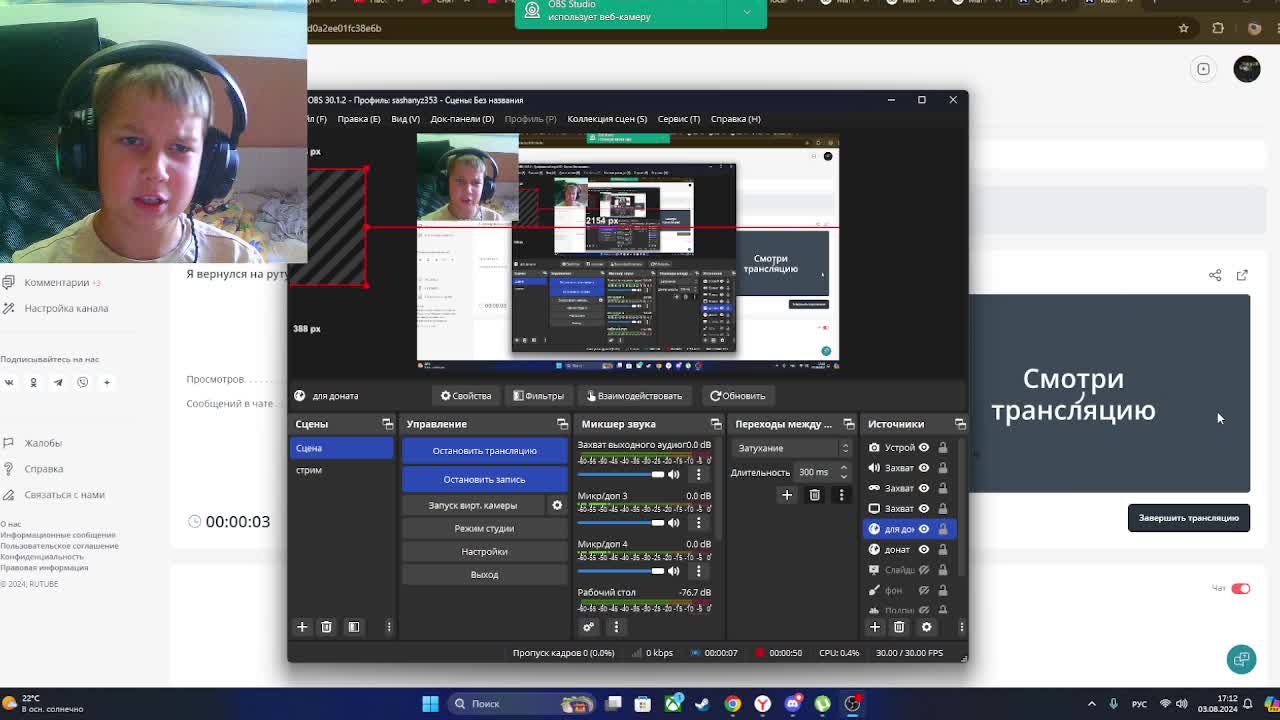The image size is (1280, 720).
Task: Open the Справка (H) menu
Action: point(735,119)
